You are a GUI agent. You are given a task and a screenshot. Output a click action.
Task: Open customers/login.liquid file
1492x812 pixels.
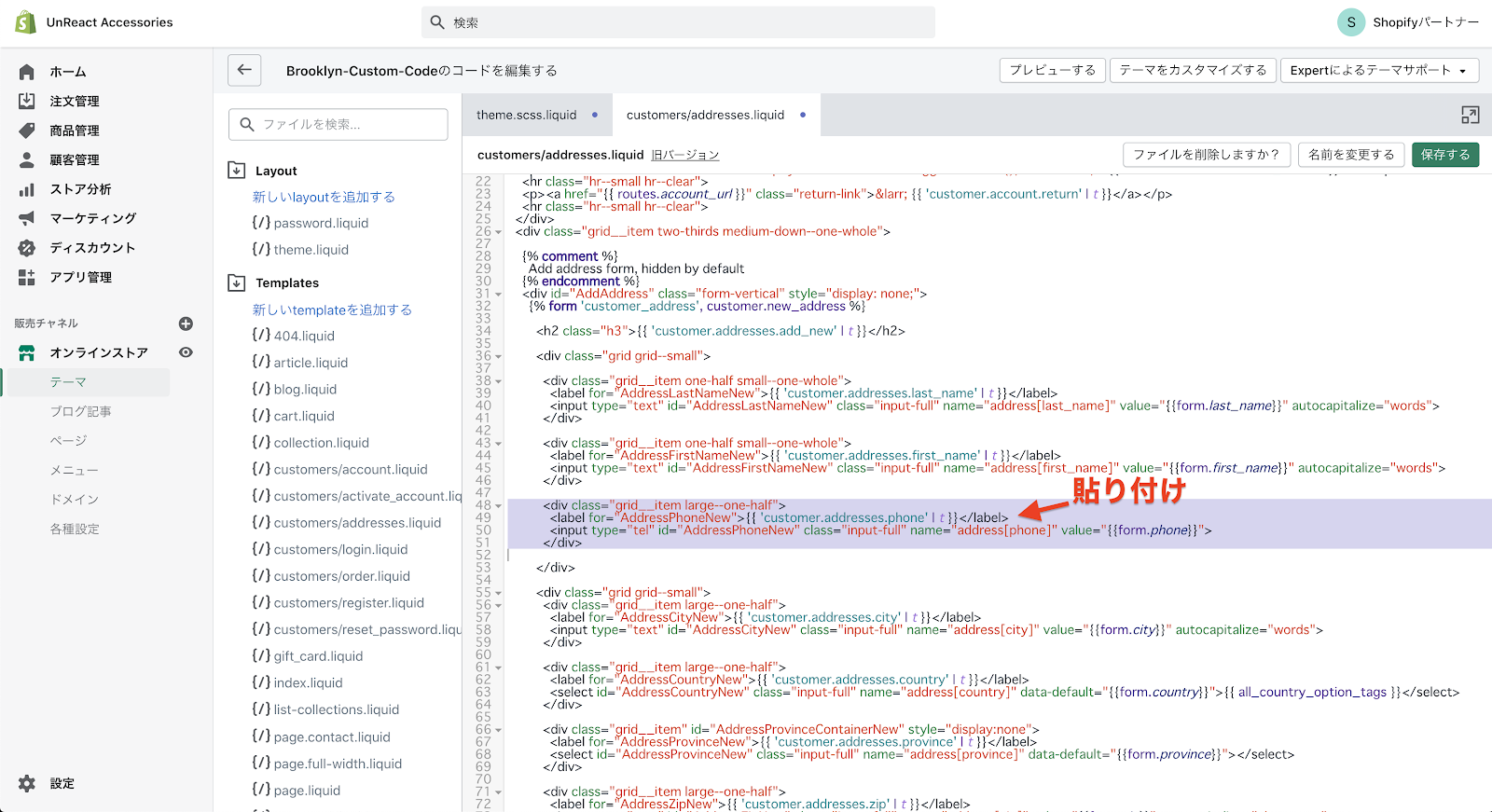[x=340, y=549]
